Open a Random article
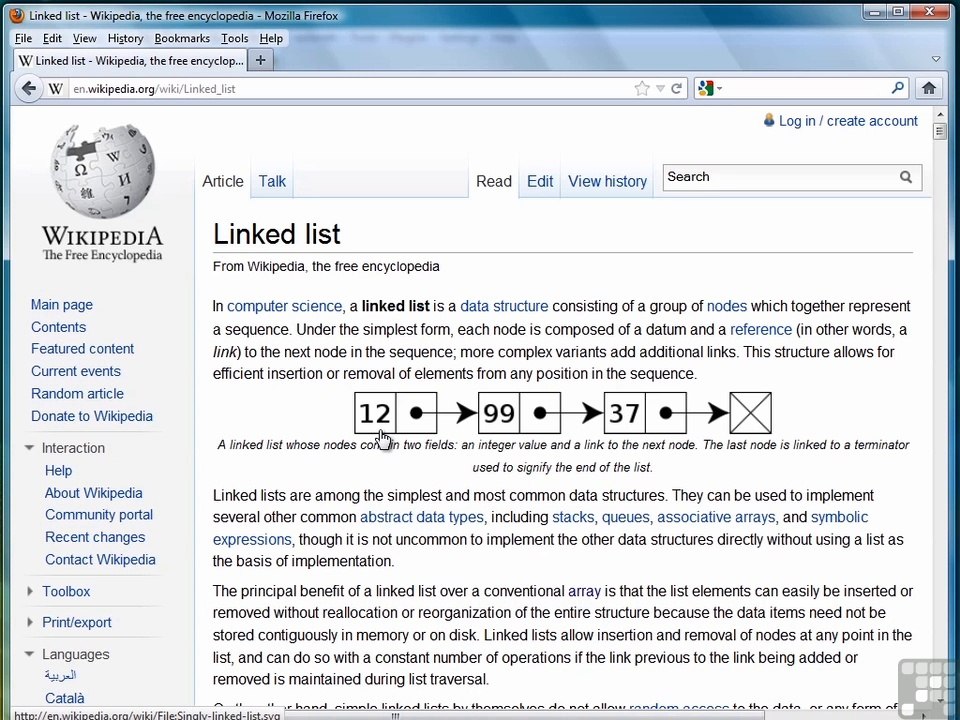This screenshot has width=960, height=720. click(77, 393)
